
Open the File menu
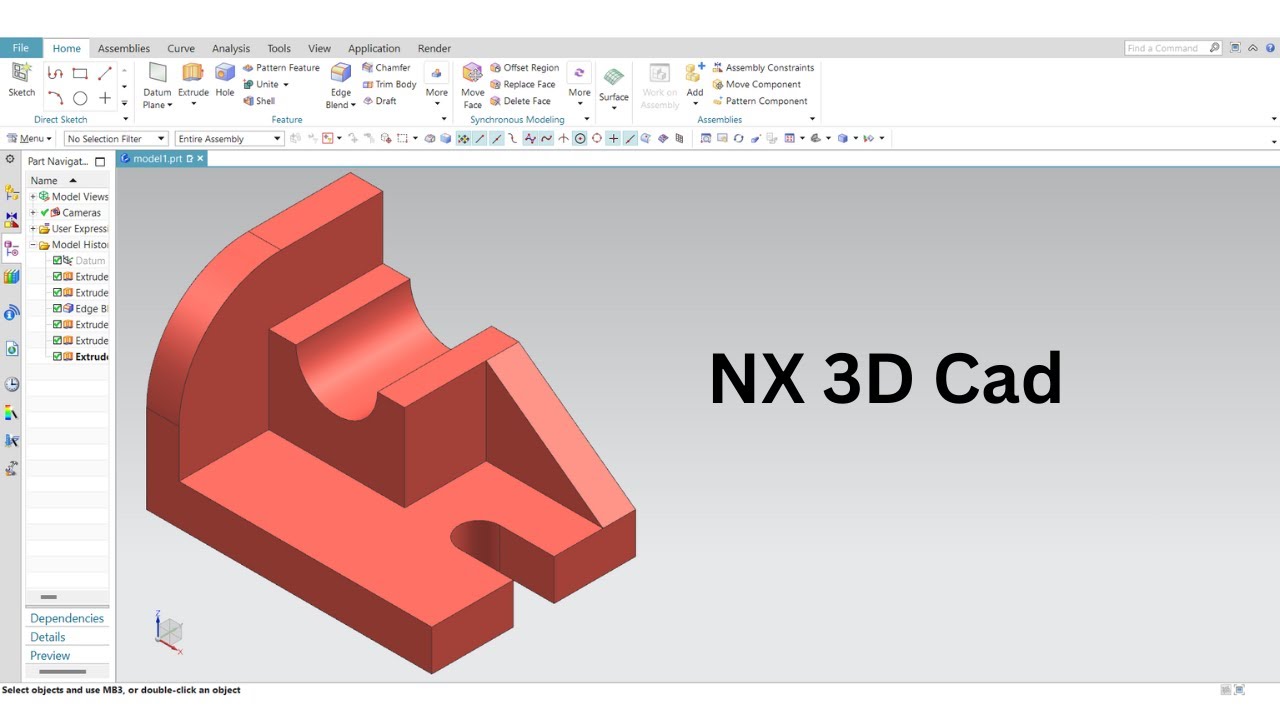pyautogui.click(x=21, y=48)
